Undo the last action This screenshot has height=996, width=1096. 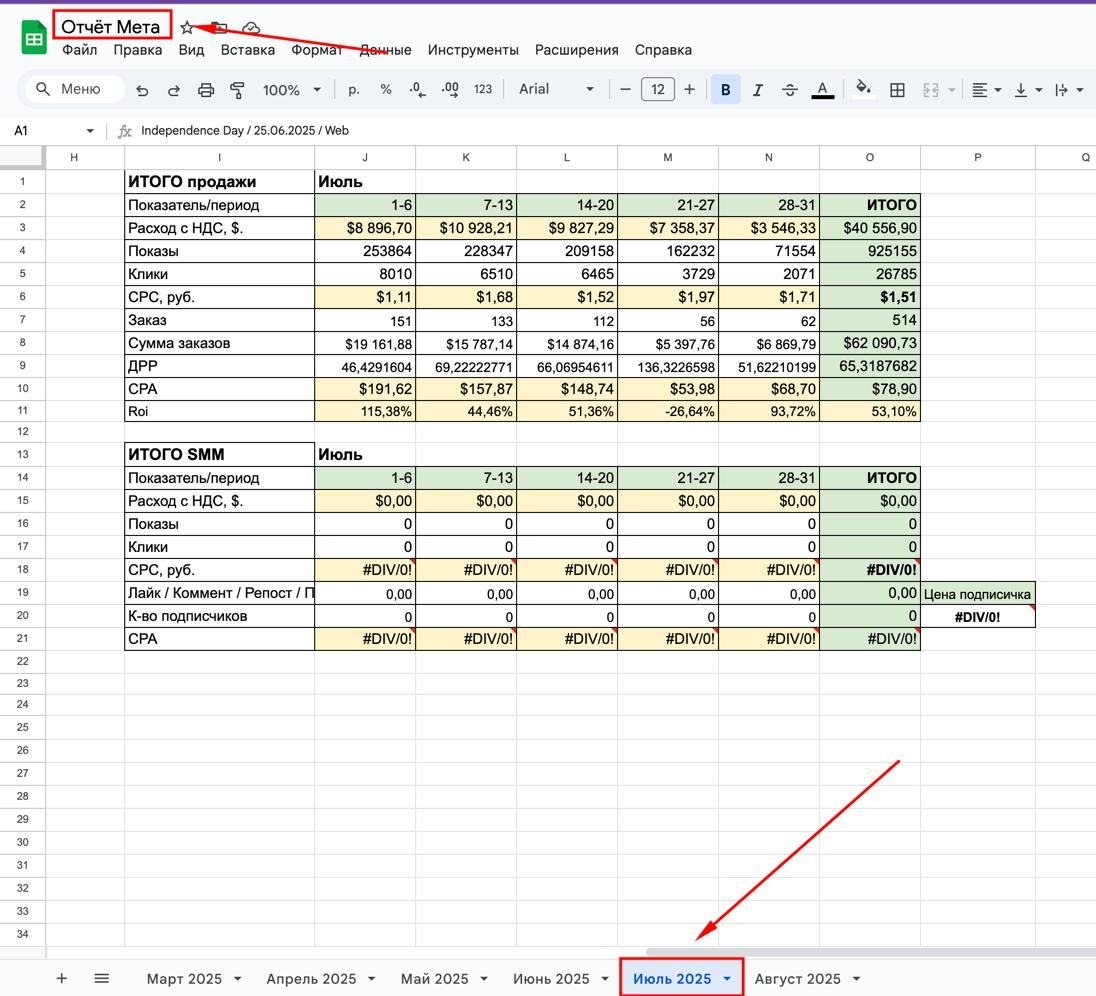click(x=143, y=89)
